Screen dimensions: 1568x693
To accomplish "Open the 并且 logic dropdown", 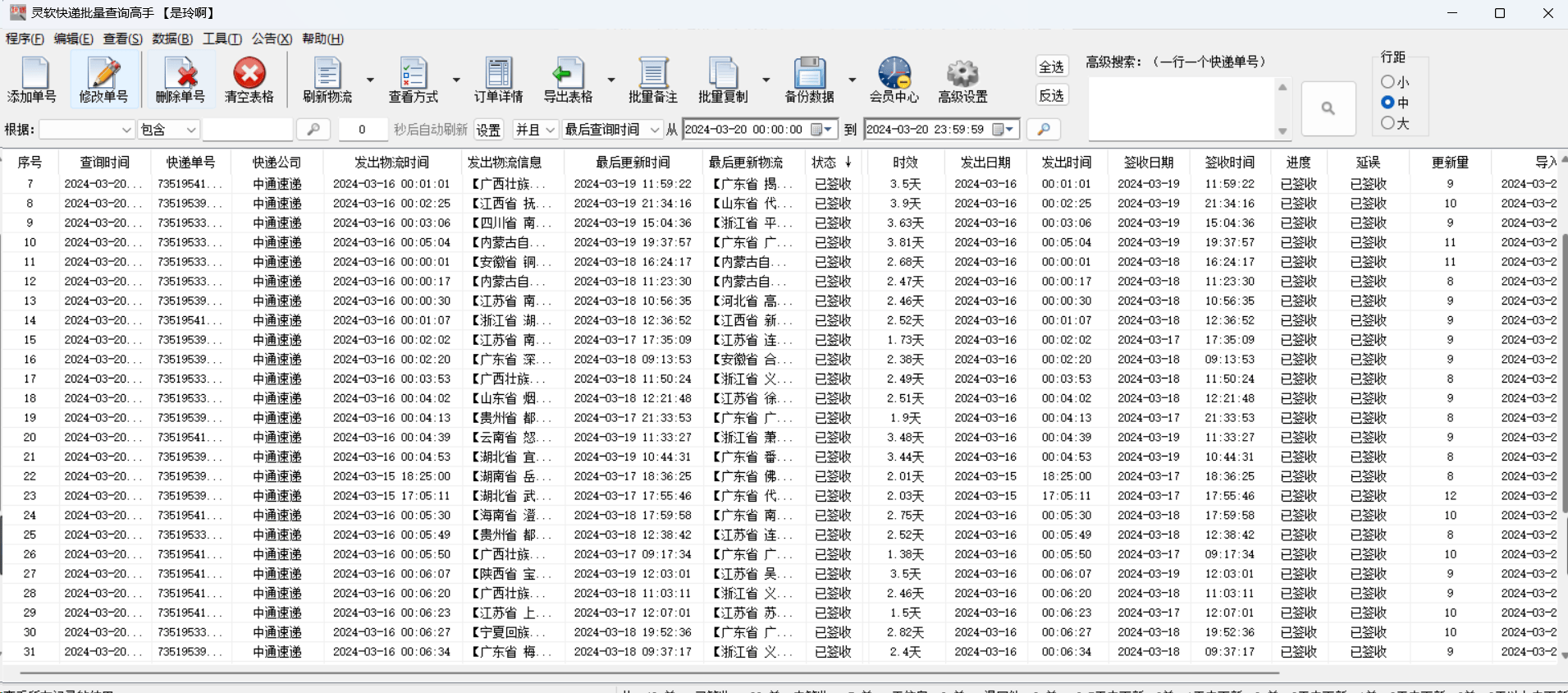I will point(535,130).
